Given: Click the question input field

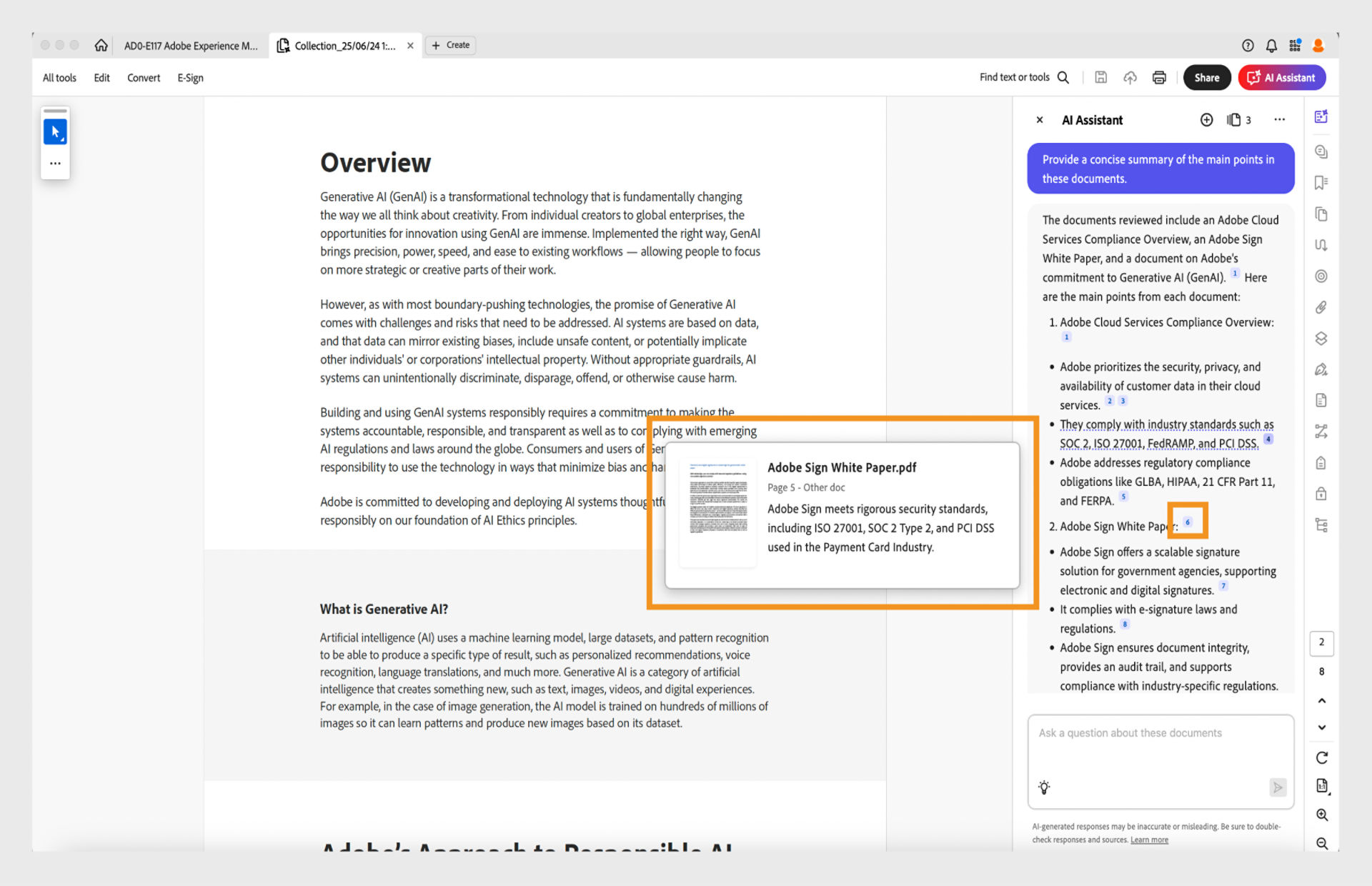Looking at the screenshot, I should pos(1160,750).
